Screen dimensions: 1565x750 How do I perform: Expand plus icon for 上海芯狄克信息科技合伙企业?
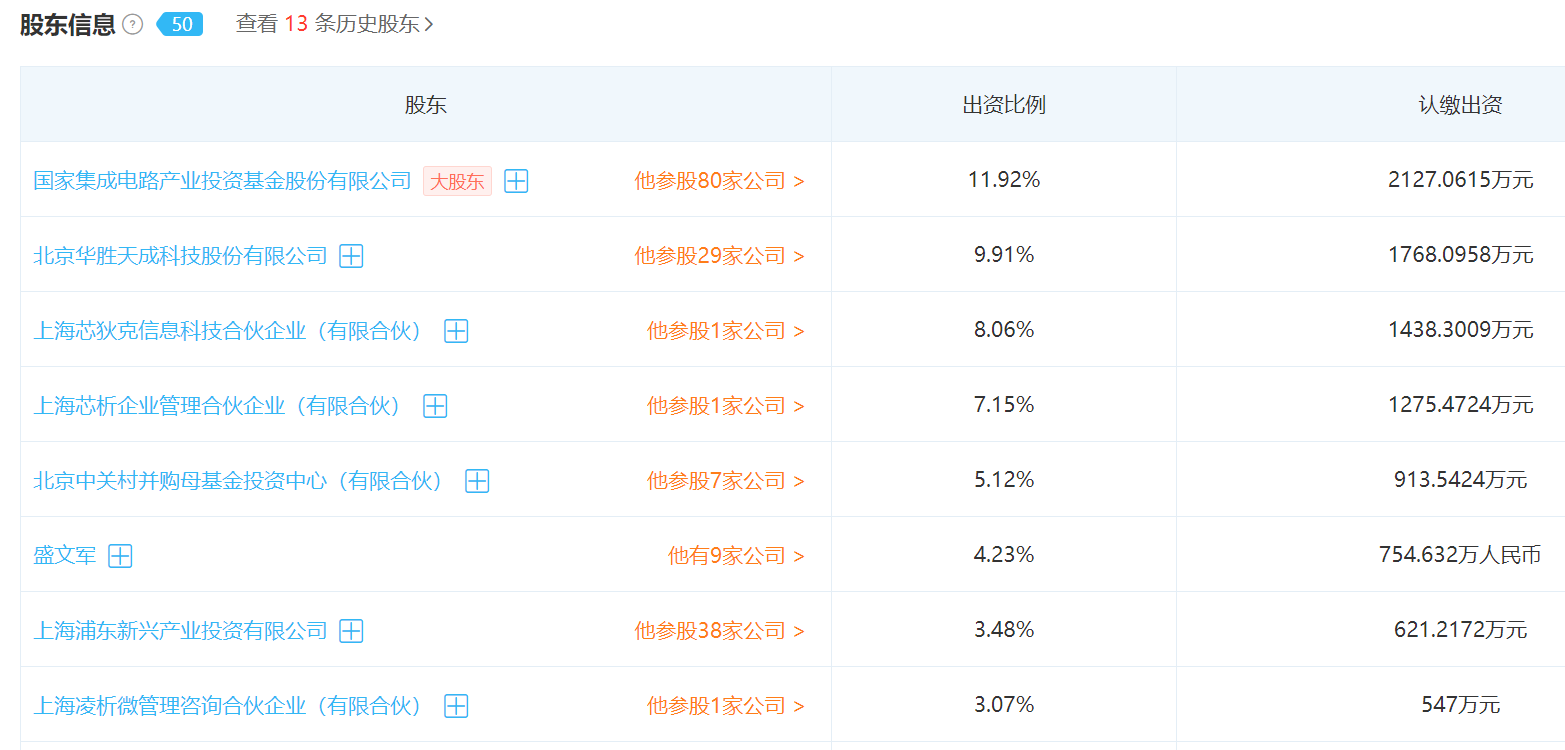coord(456,331)
